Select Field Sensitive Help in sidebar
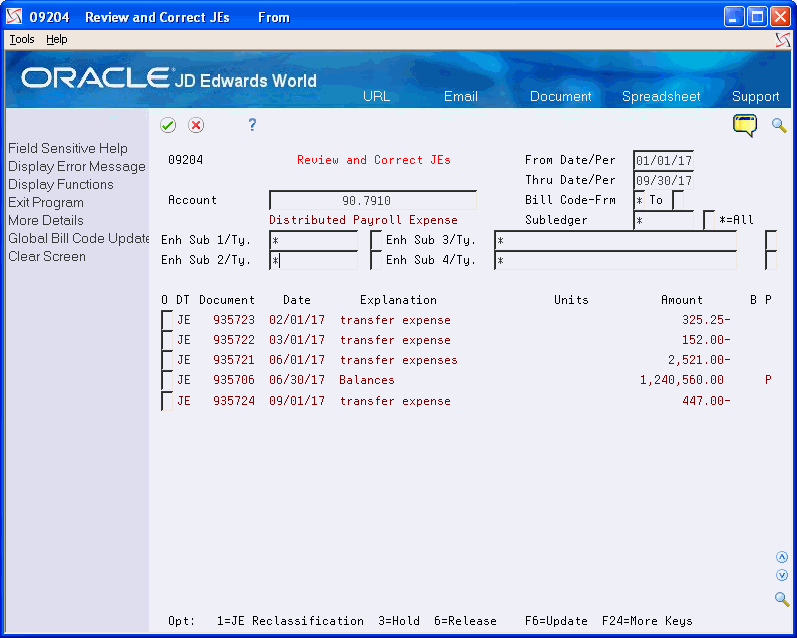797x638 pixels. click(x=68, y=148)
